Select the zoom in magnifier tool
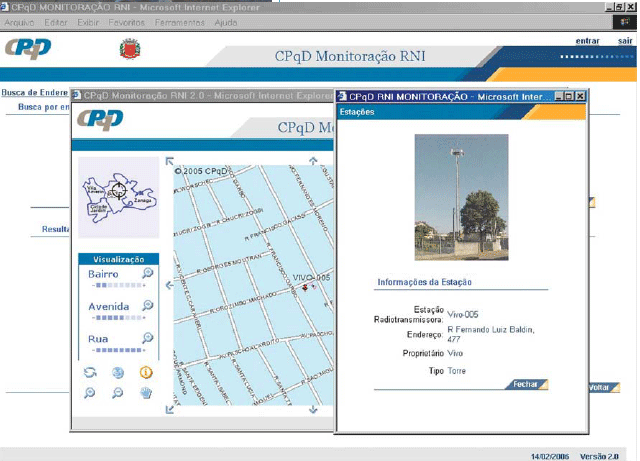This screenshot has width=640, height=461. pyautogui.click(x=90, y=393)
